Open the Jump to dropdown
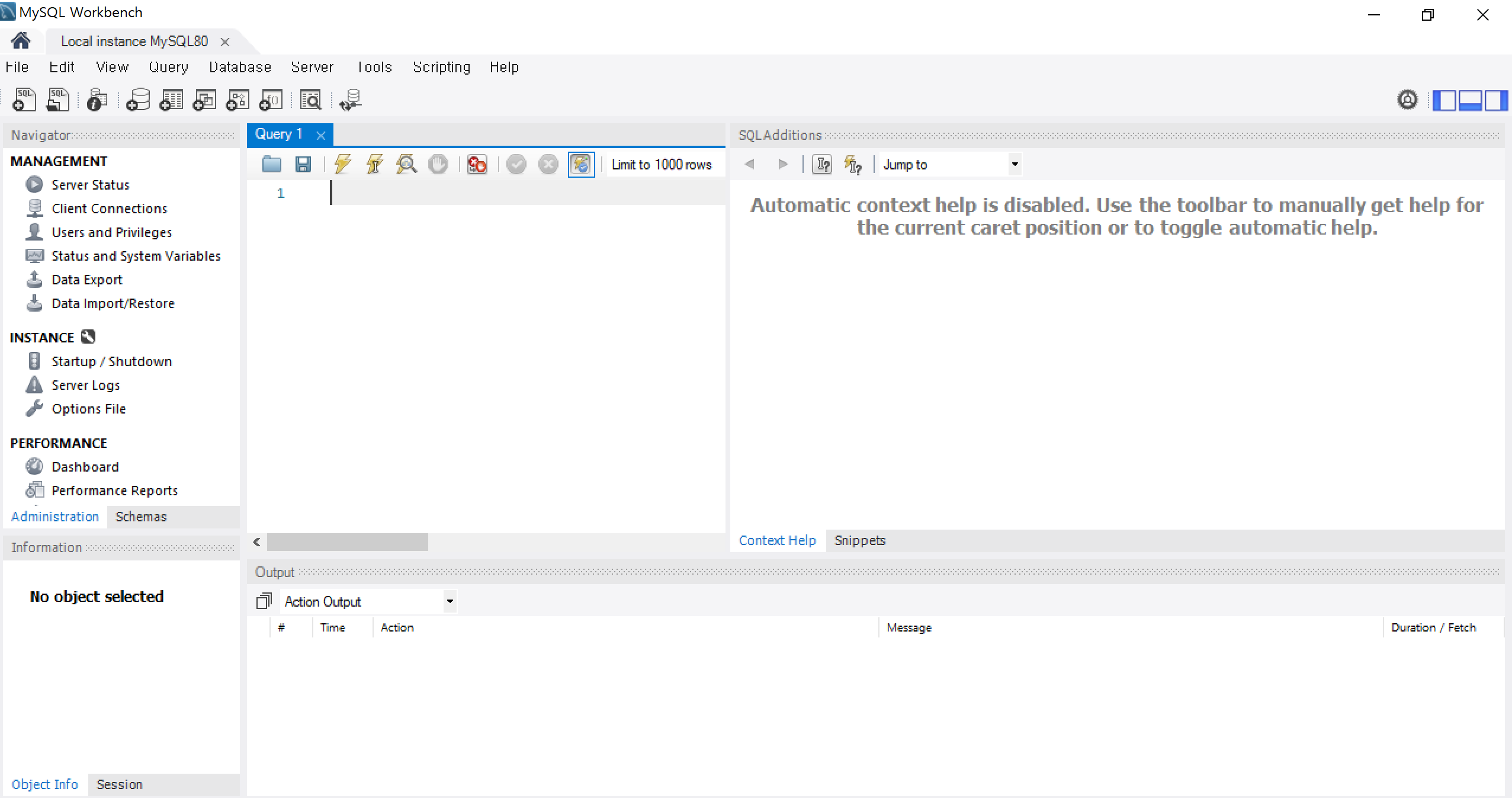The image size is (1512, 798). click(x=951, y=164)
